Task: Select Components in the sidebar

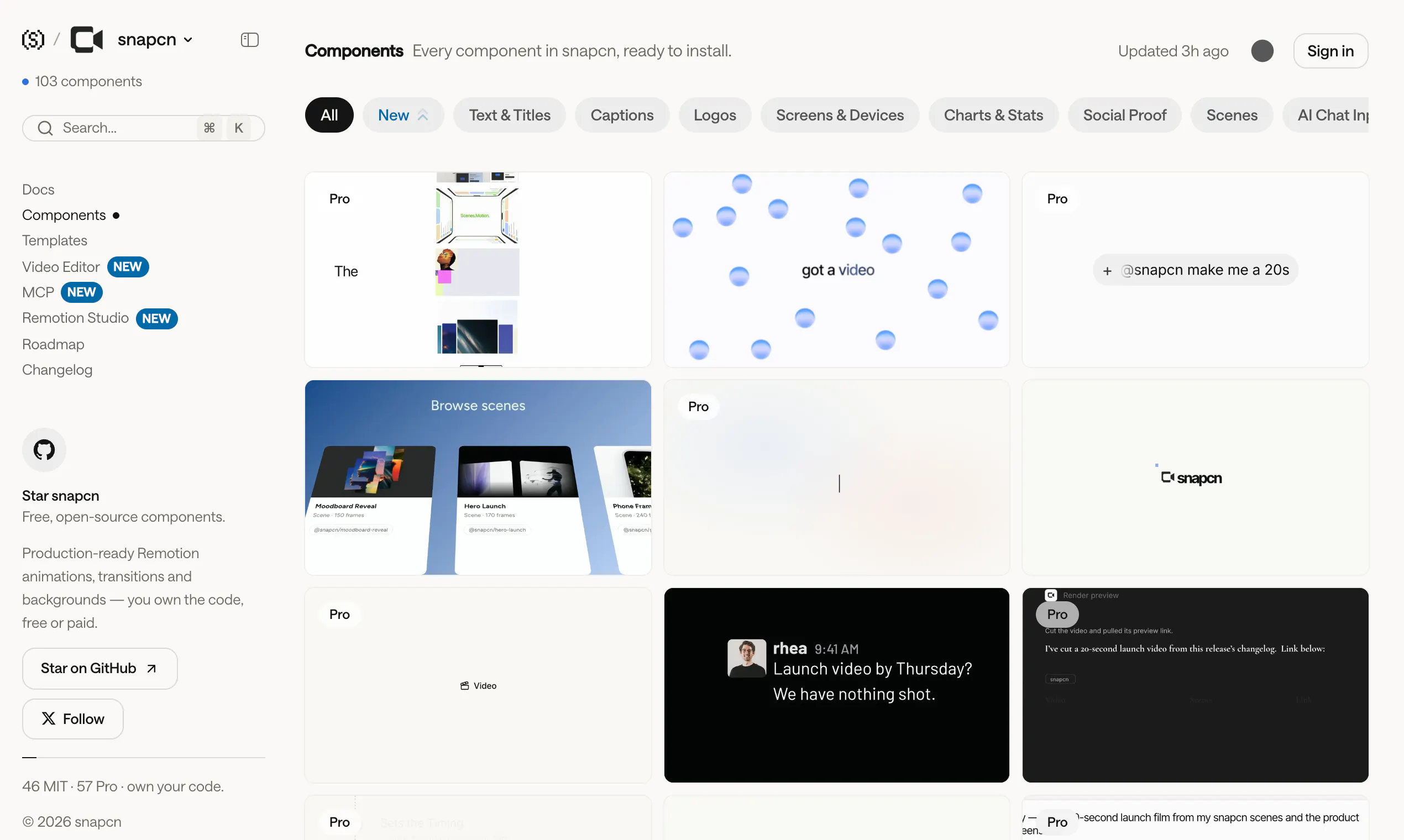Action: click(64, 215)
